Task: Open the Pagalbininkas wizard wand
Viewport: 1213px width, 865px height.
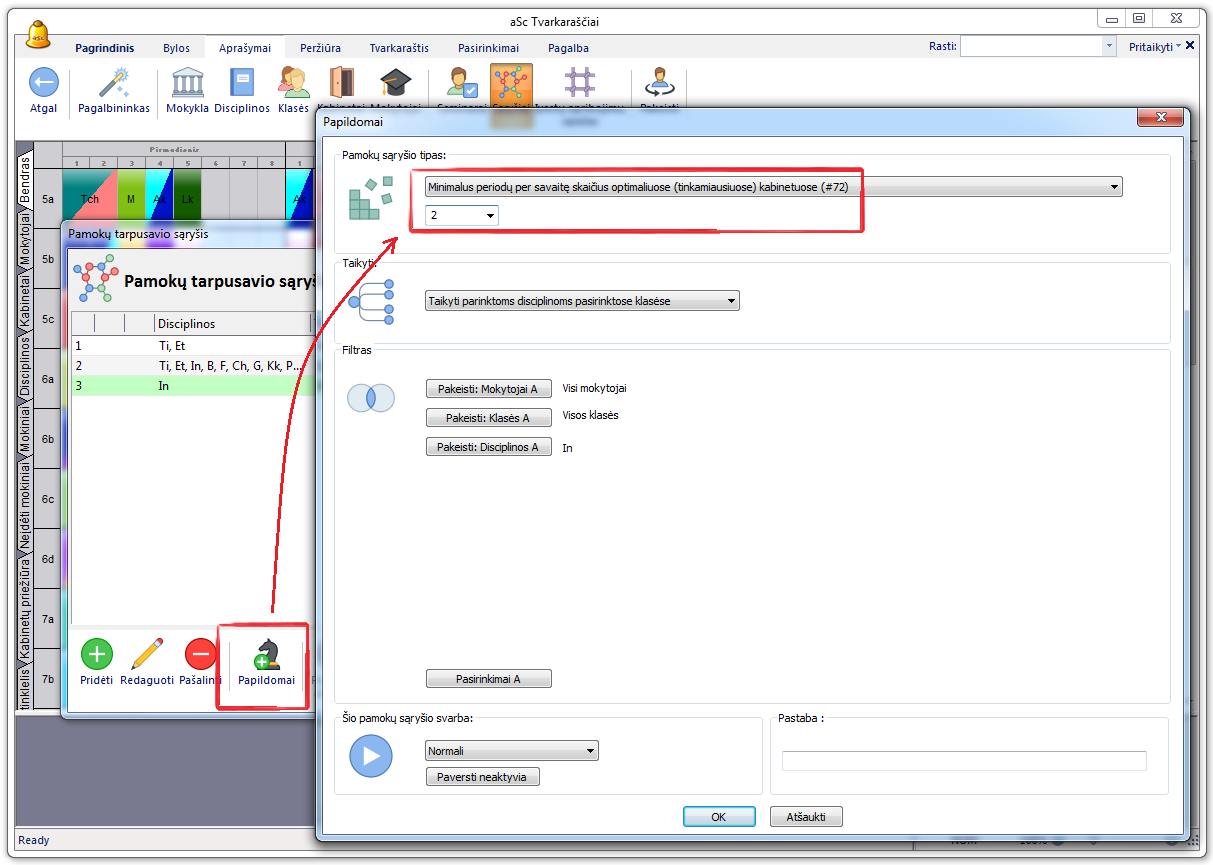Action: [113, 83]
